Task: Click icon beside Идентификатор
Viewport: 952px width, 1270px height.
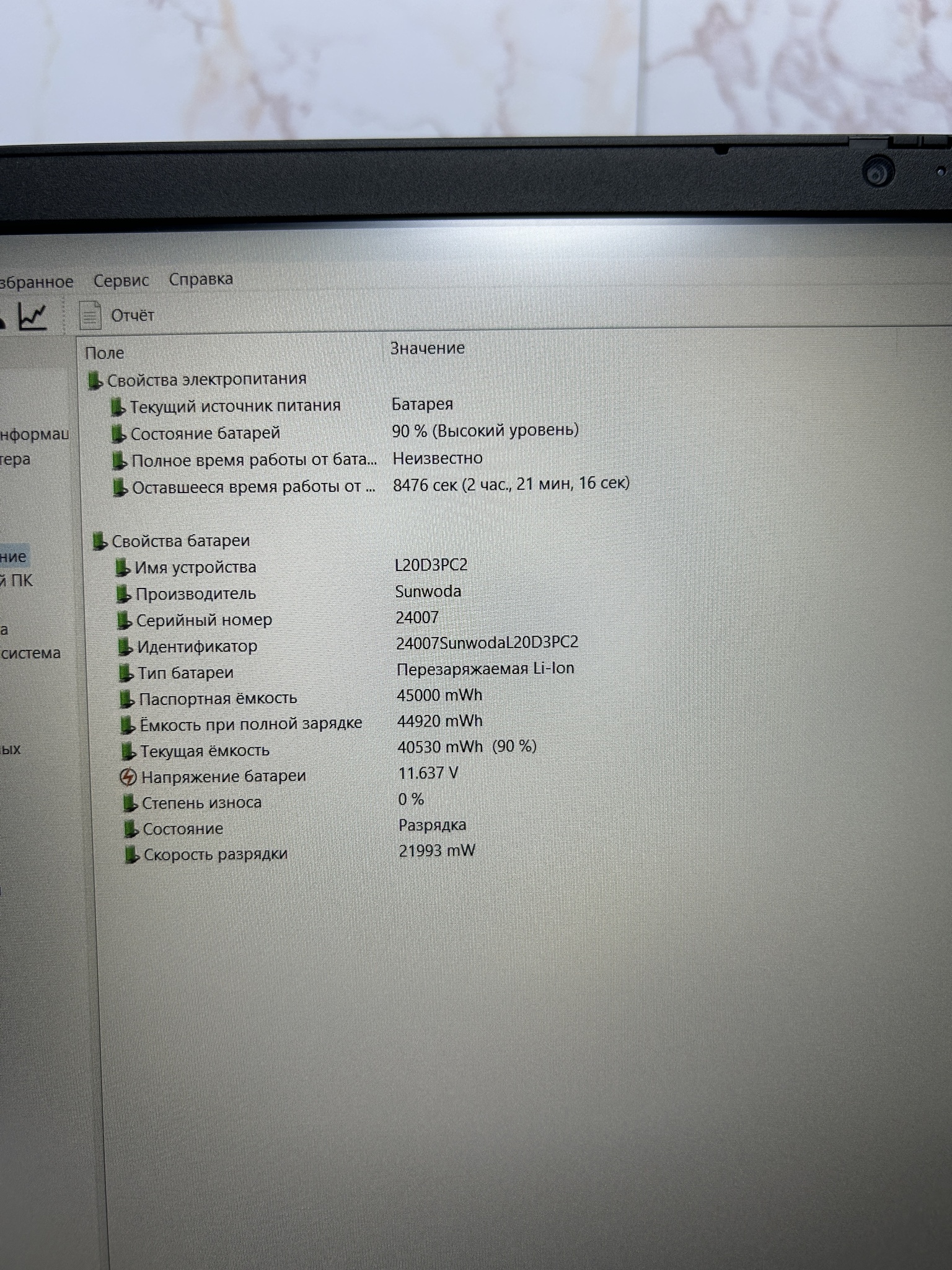Action: [x=125, y=647]
